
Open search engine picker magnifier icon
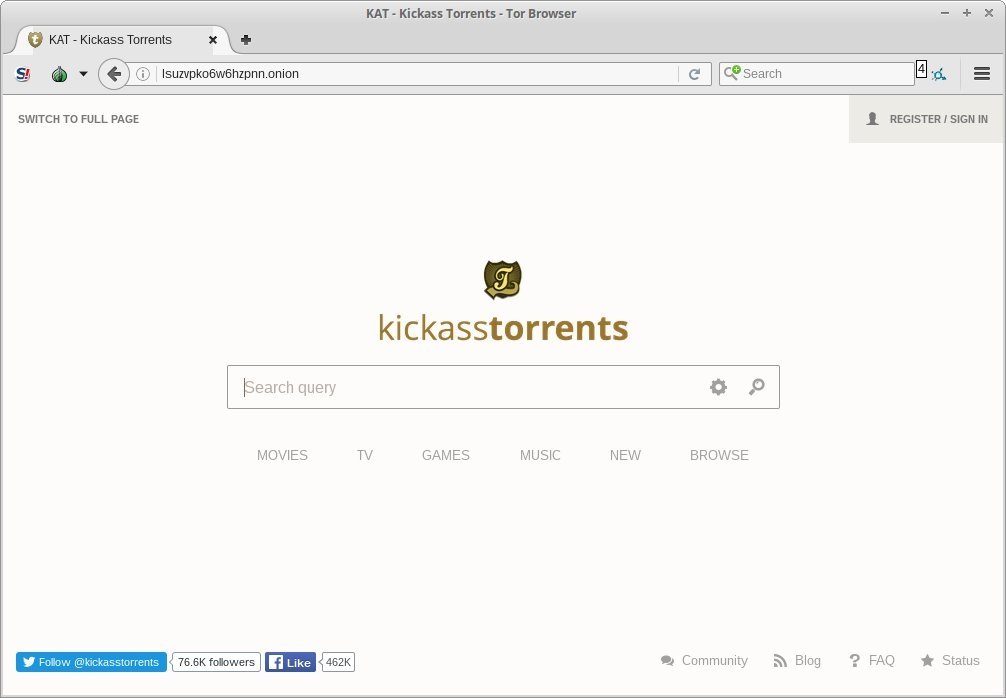[731, 73]
